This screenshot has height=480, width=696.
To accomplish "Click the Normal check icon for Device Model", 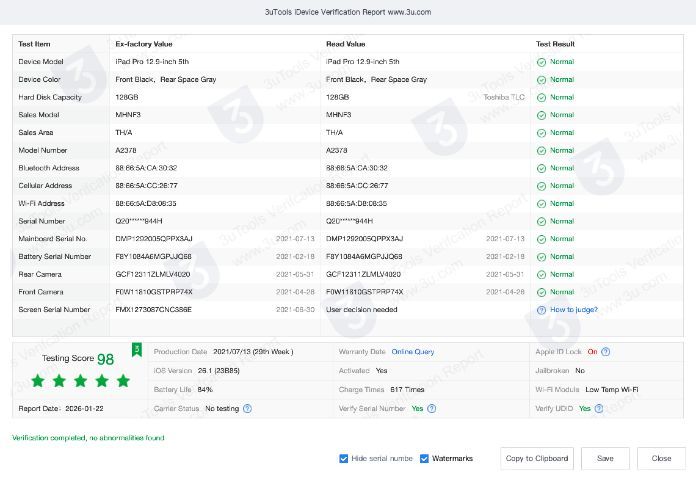I will click(541, 62).
